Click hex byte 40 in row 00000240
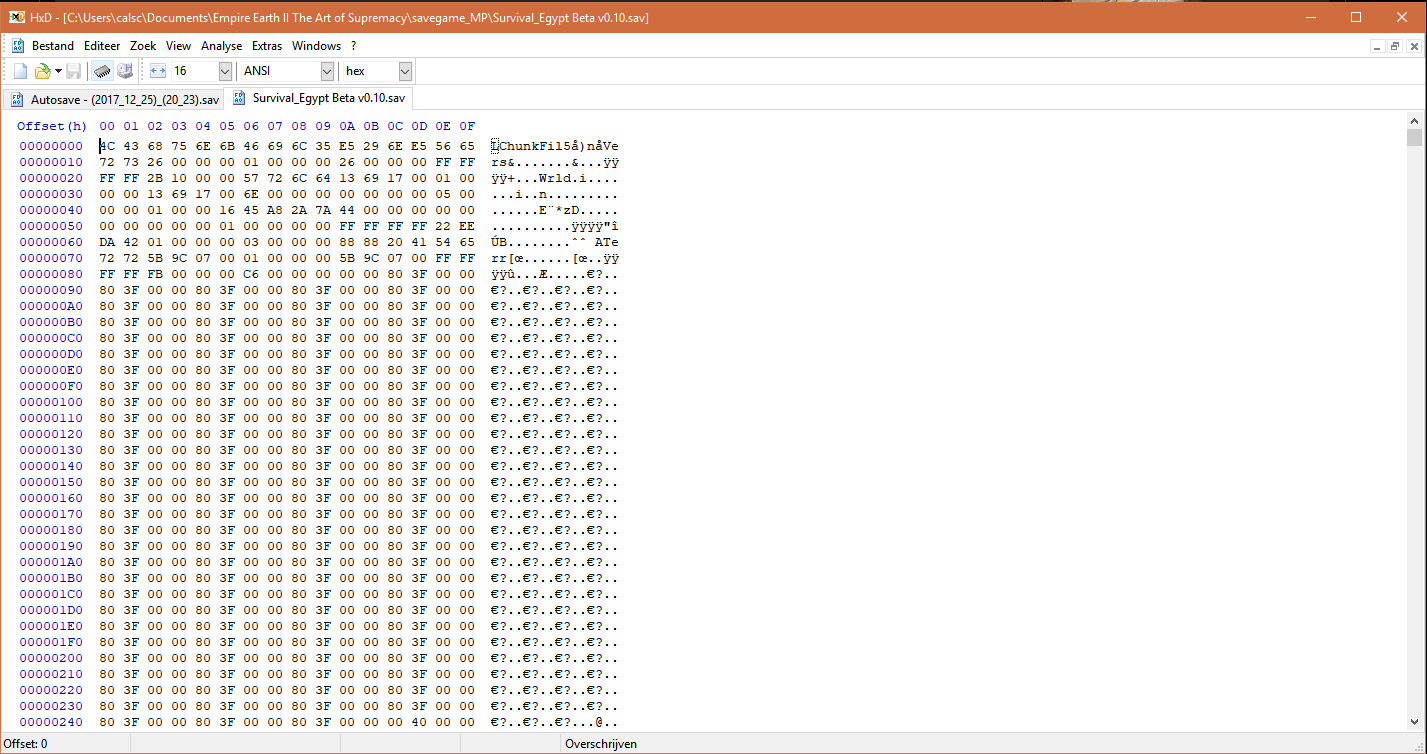 click(419, 722)
